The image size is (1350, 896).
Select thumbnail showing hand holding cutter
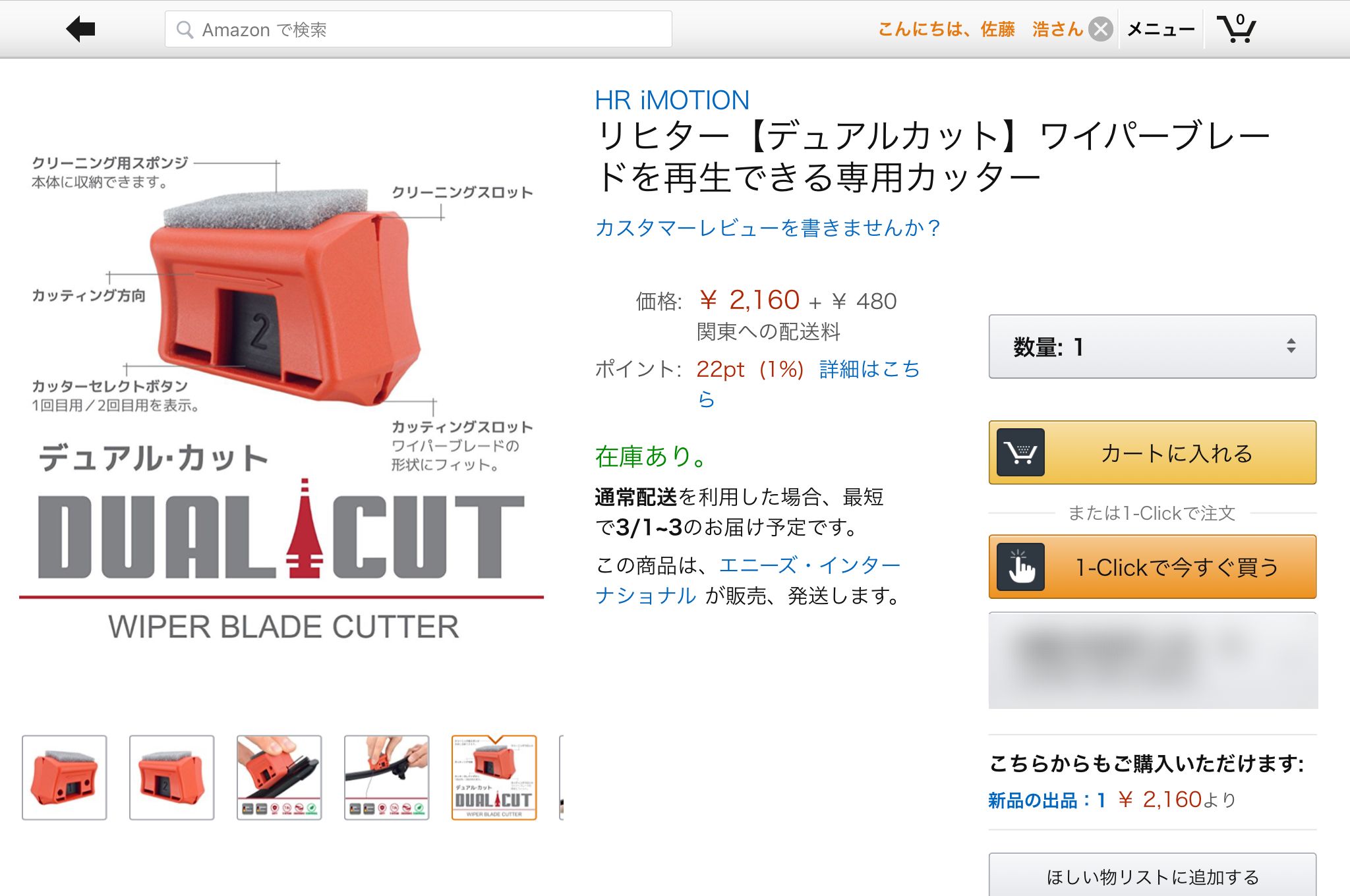coord(279,777)
